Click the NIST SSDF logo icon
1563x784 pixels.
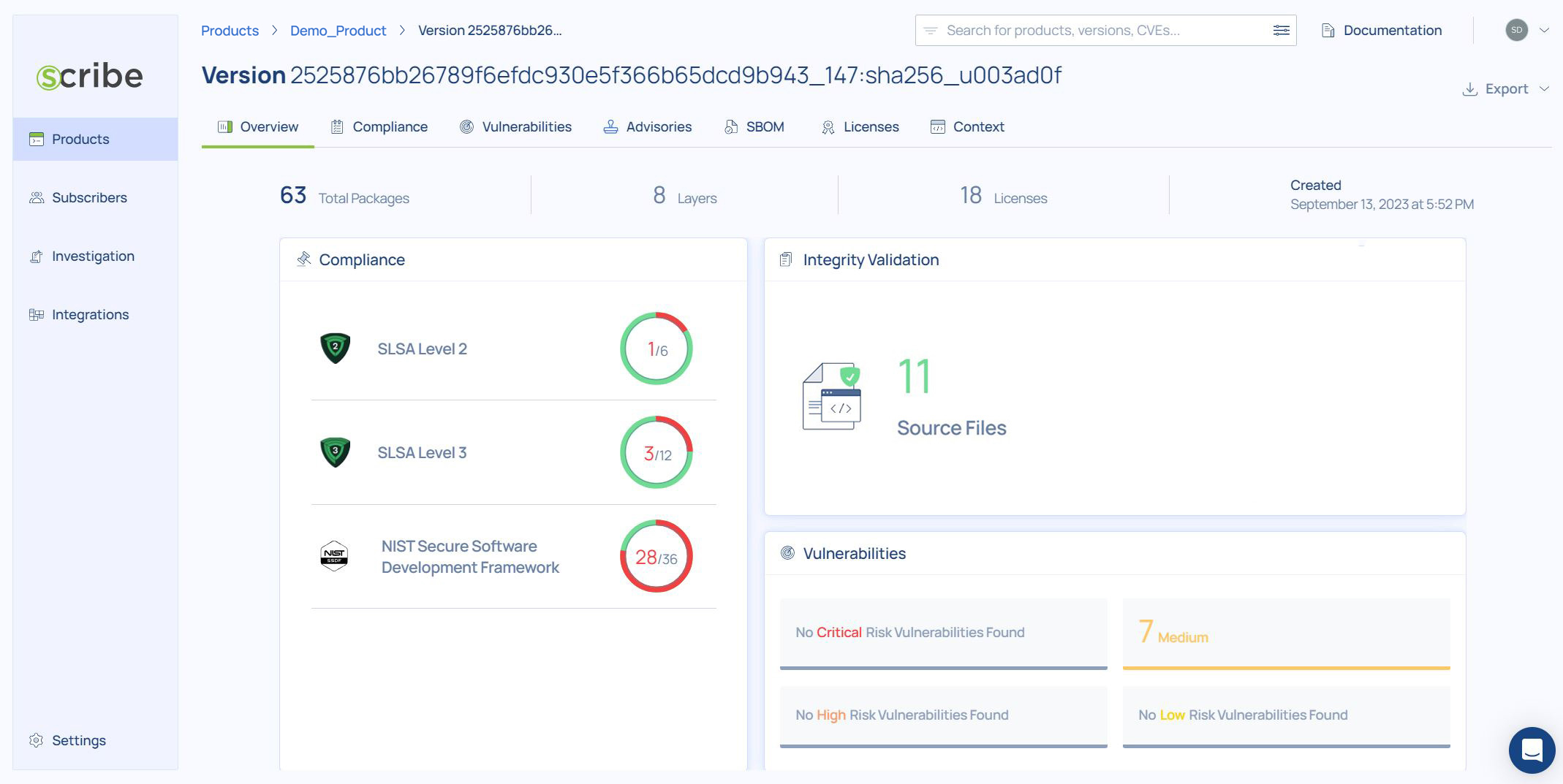(x=334, y=556)
